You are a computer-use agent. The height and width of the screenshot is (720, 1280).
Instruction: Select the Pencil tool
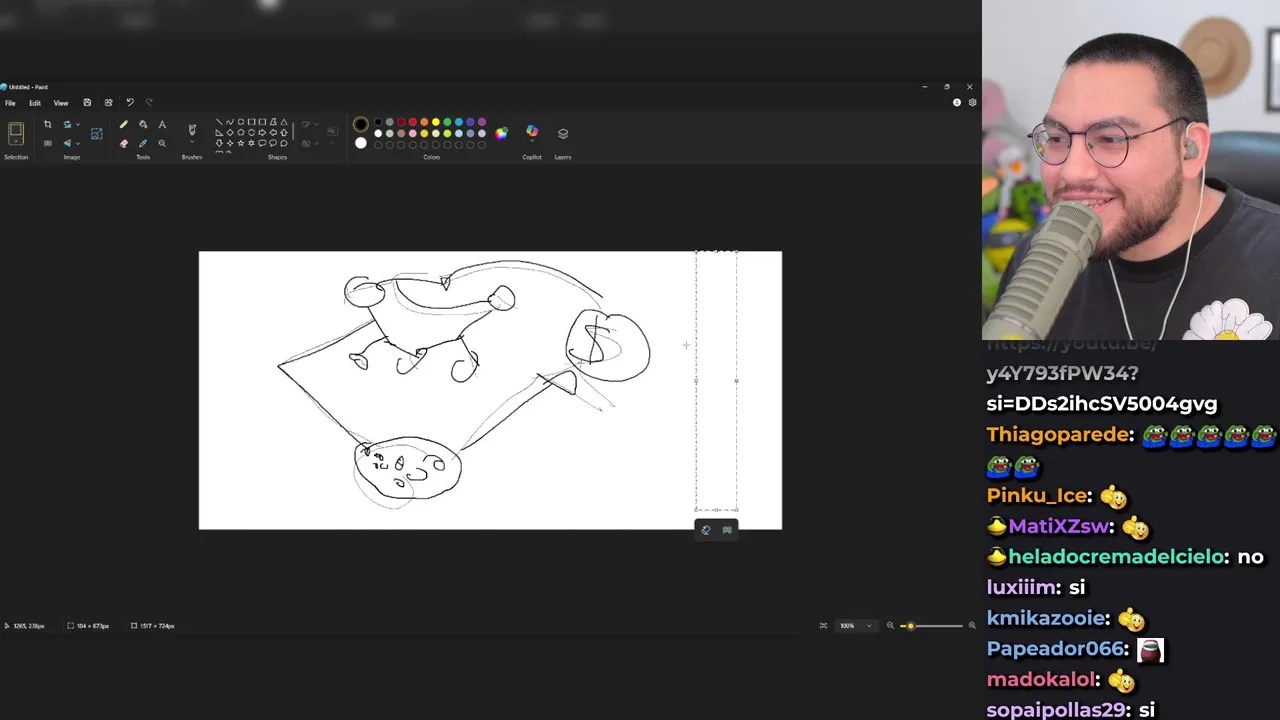click(123, 124)
